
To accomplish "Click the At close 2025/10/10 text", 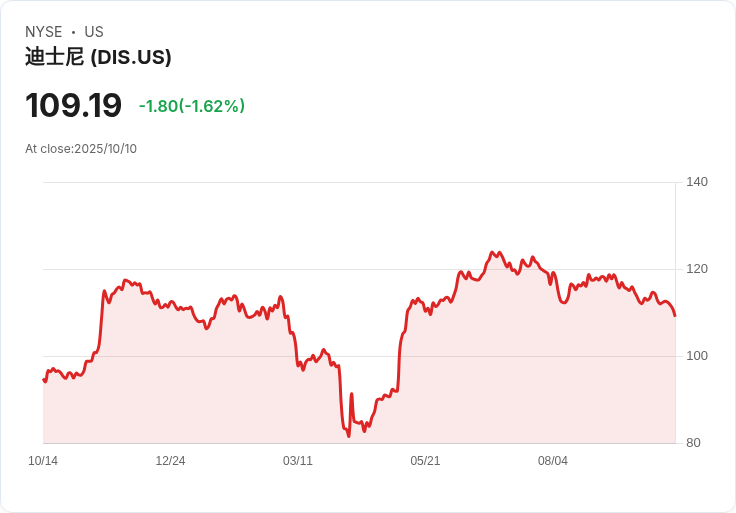I will (81, 149).
